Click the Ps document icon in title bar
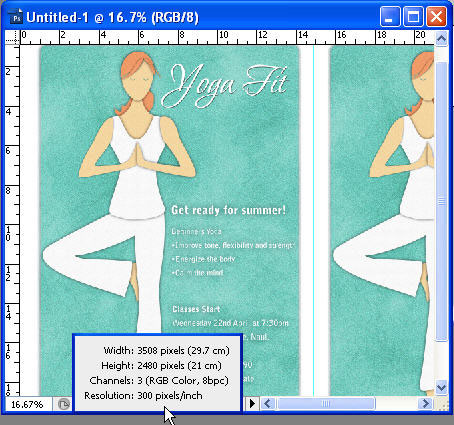This screenshot has height=425, width=454. tap(16, 17)
